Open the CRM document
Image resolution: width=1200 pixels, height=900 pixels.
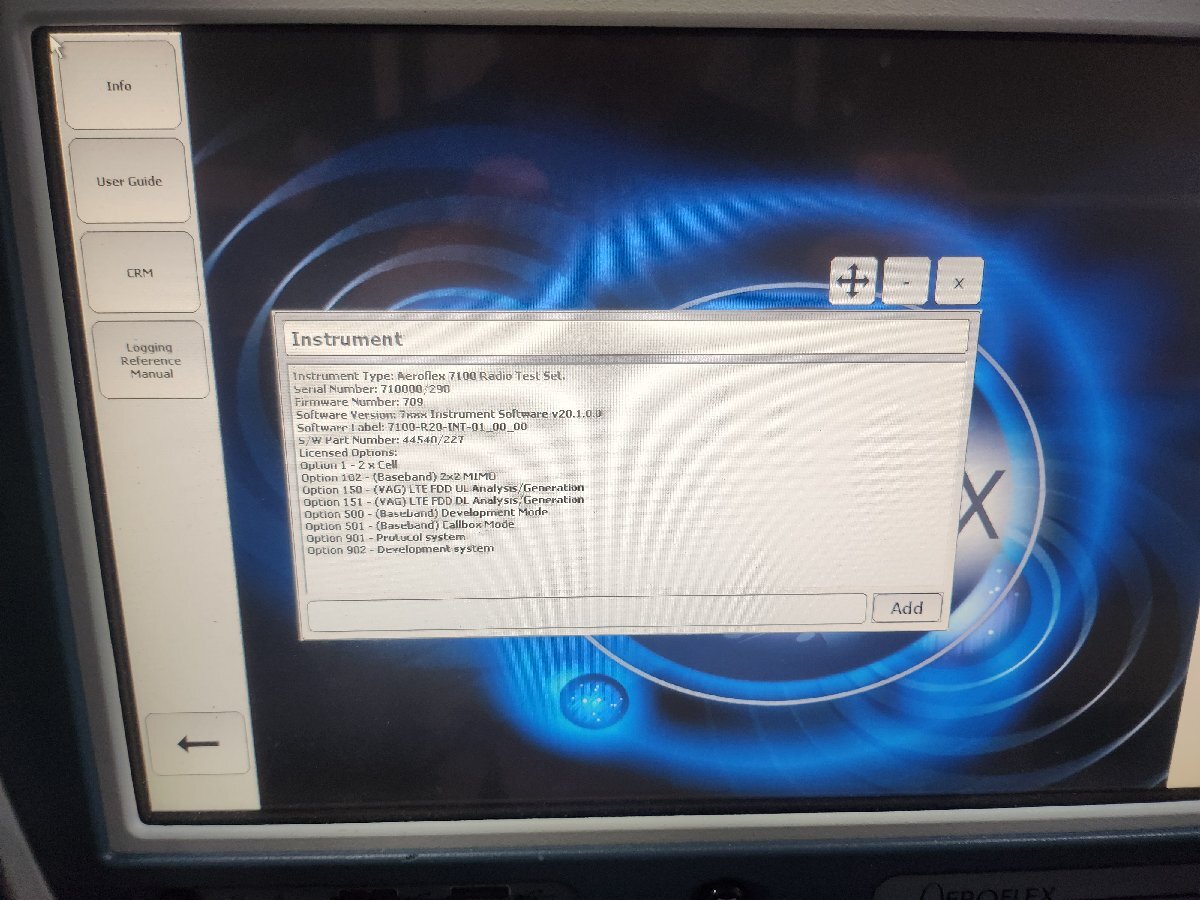141,270
